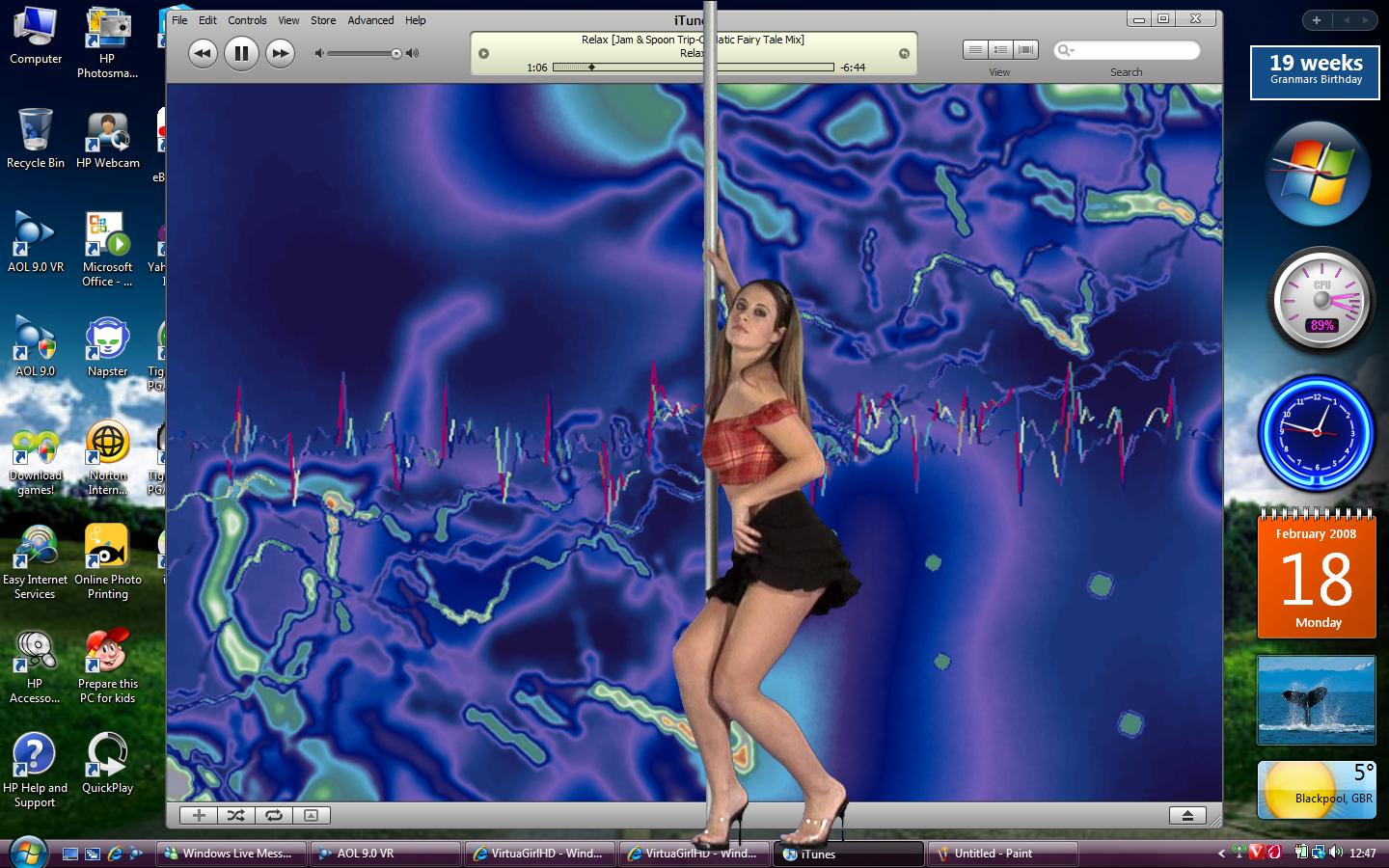The height and width of the screenshot is (868, 1389).
Task: Expand hidden system tray icons arrow
Action: [x=1221, y=853]
